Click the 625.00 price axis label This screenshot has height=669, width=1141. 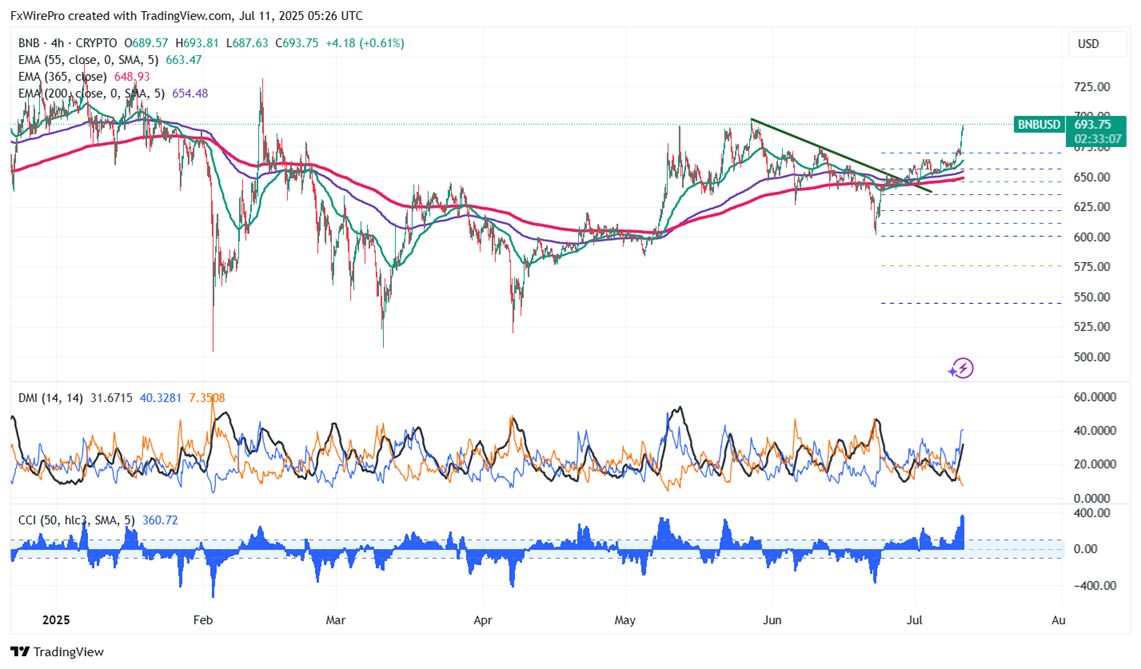(1092, 207)
